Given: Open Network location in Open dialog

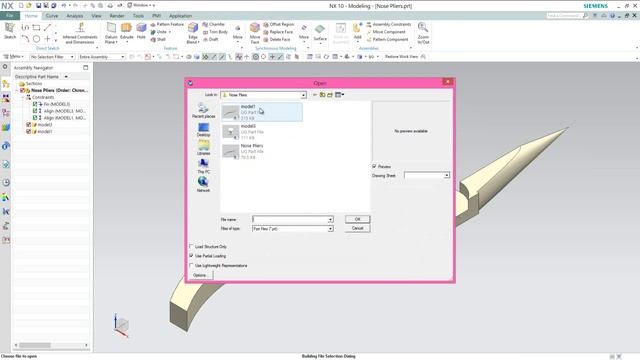Looking at the screenshot, I should tap(203, 184).
